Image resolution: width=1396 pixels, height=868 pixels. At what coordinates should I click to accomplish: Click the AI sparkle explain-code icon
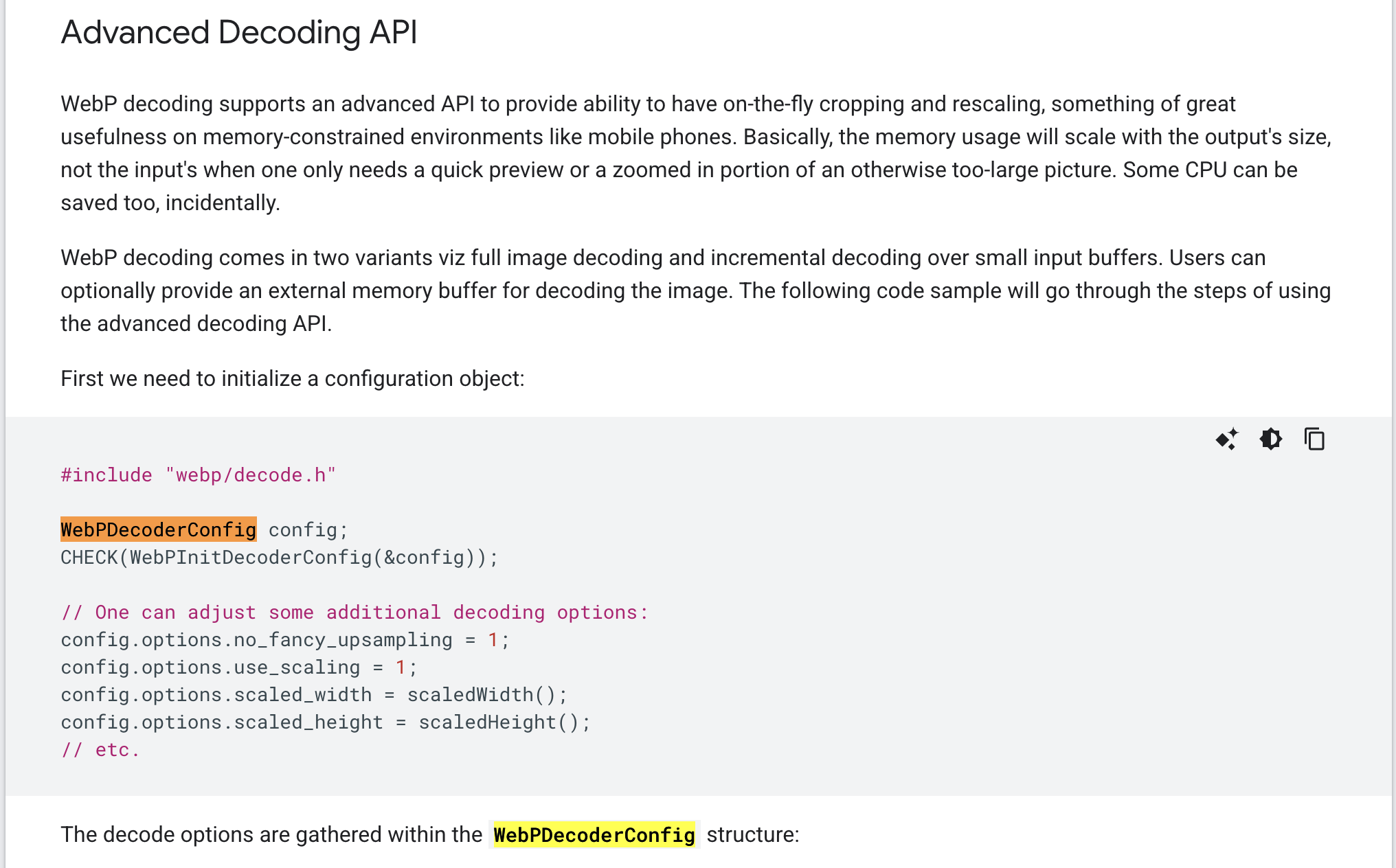click(x=1226, y=439)
